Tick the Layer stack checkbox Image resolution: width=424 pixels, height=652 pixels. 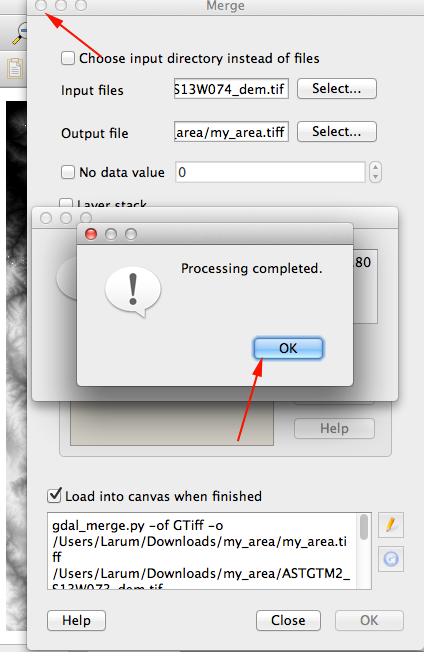(x=66, y=203)
